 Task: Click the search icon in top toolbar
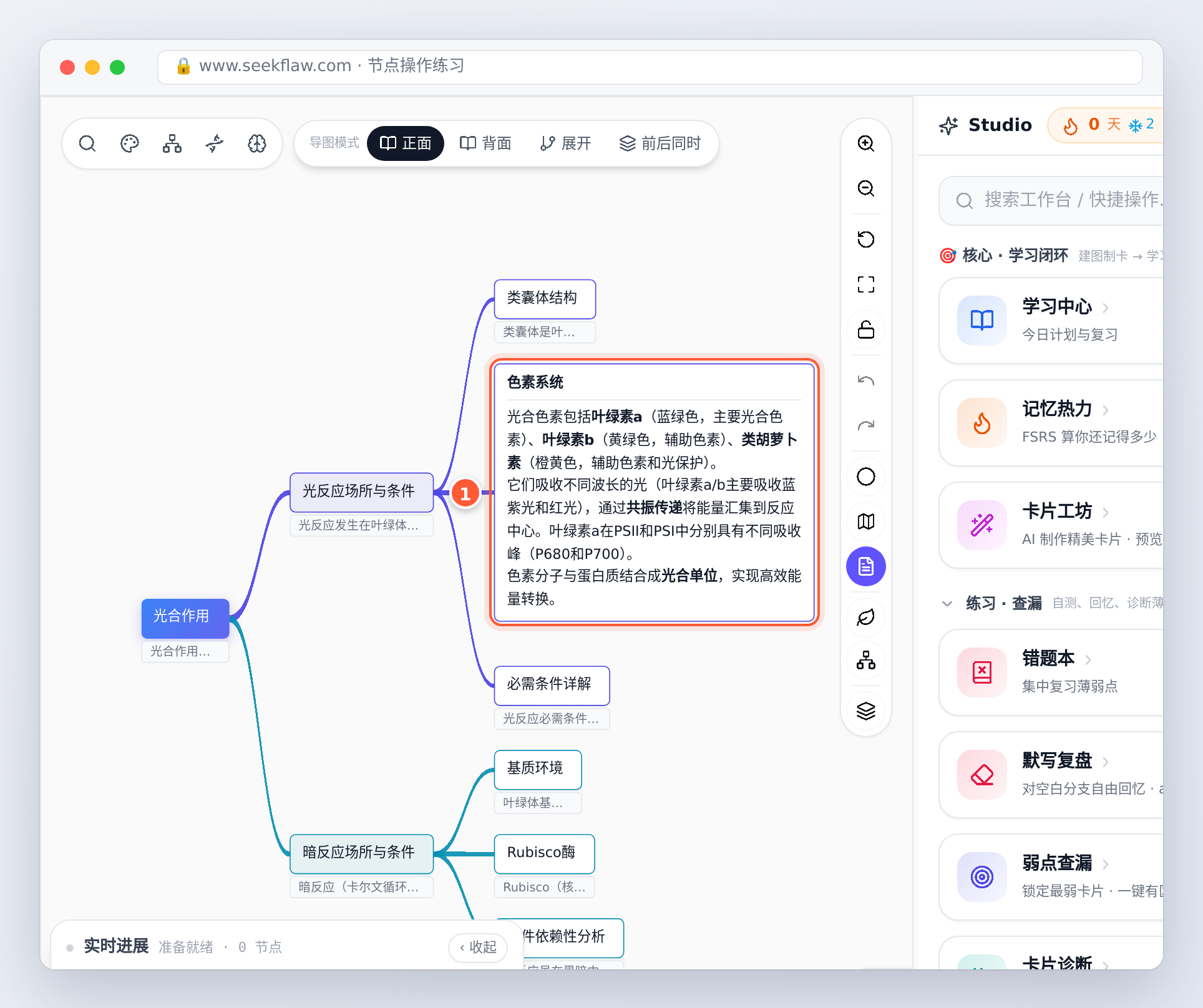(x=87, y=143)
